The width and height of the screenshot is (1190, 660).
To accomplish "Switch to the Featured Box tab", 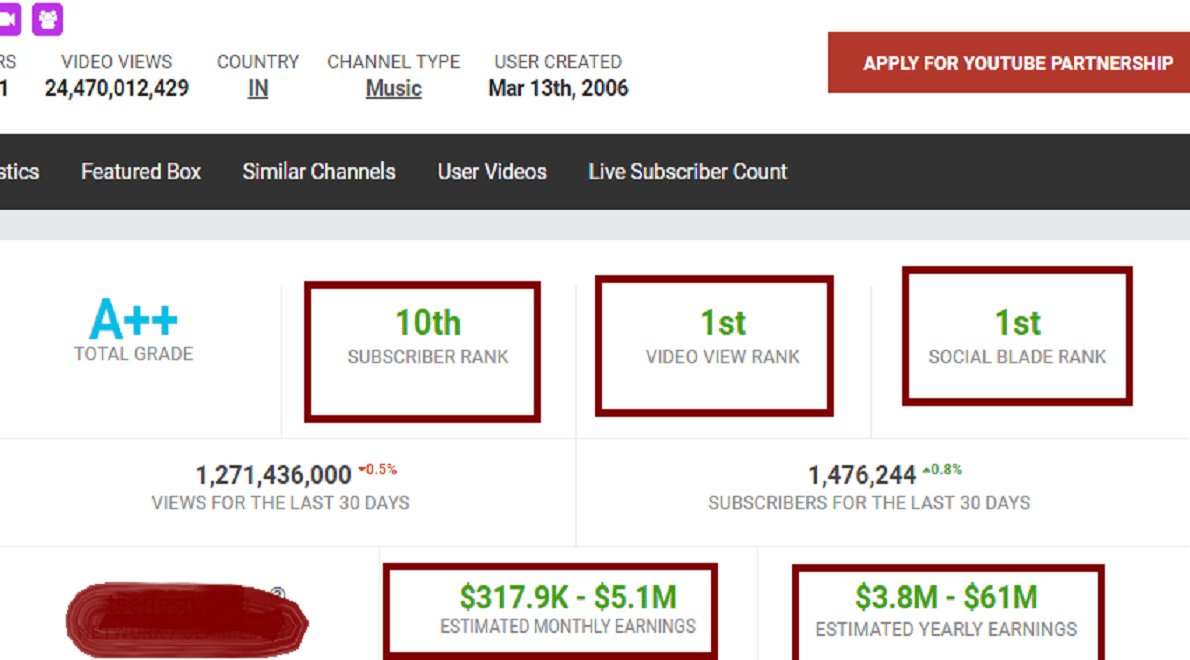I will click(140, 171).
